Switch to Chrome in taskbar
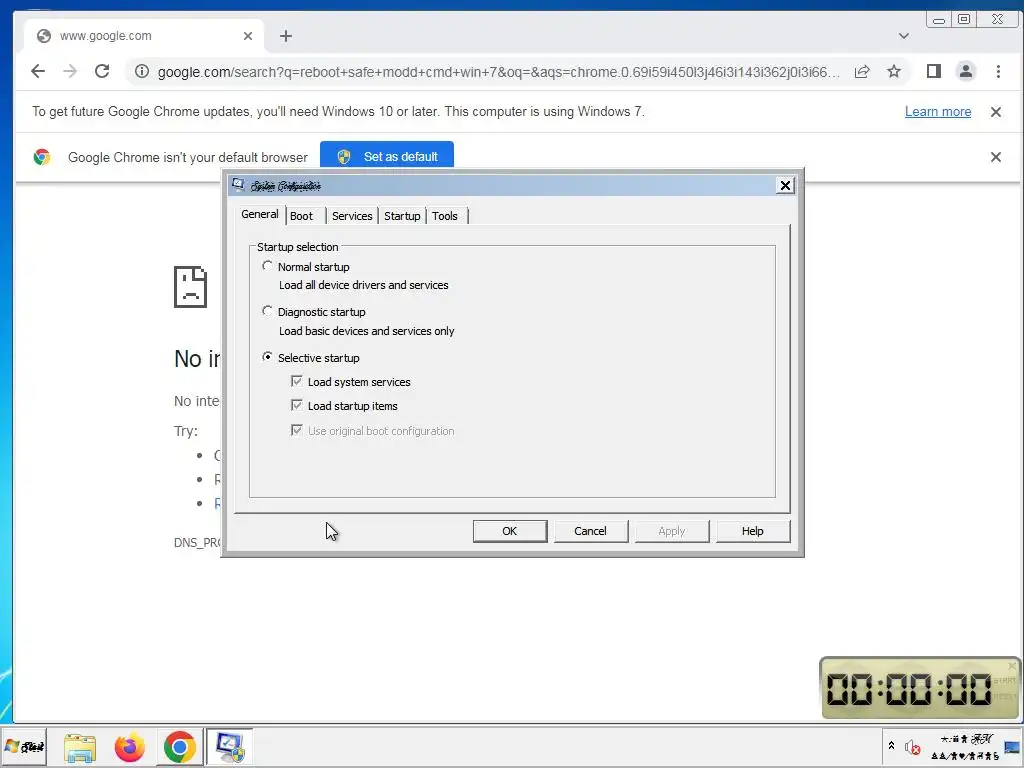Viewport: 1024px width, 768px height. [180, 747]
